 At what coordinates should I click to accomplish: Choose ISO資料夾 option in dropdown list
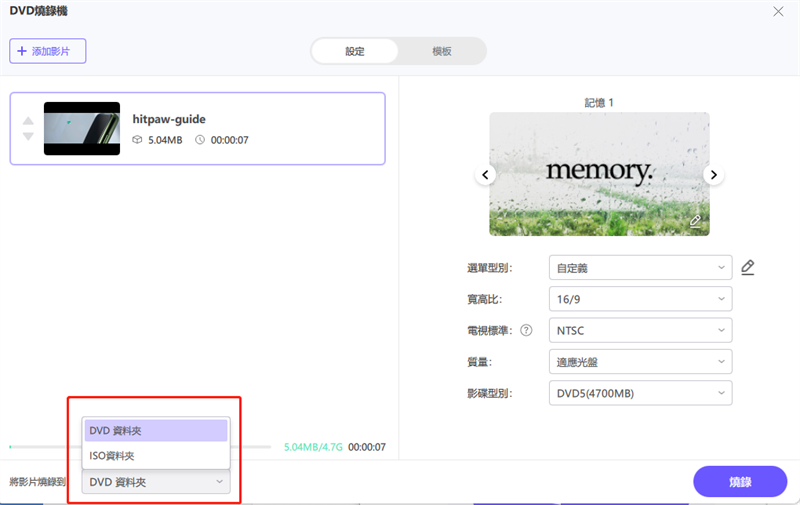[156, 456]
